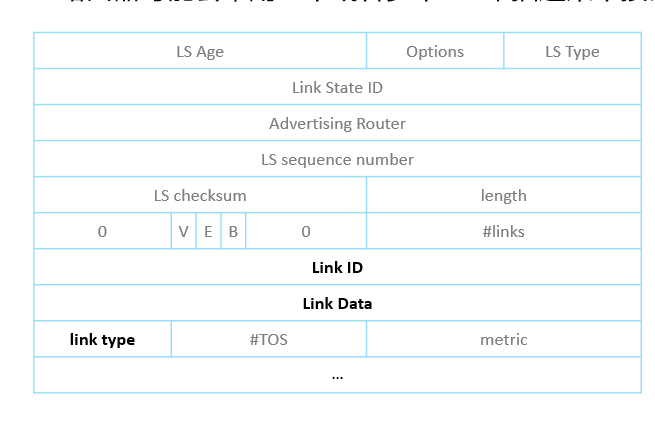Click the bold Link Data row

[338, 303]
